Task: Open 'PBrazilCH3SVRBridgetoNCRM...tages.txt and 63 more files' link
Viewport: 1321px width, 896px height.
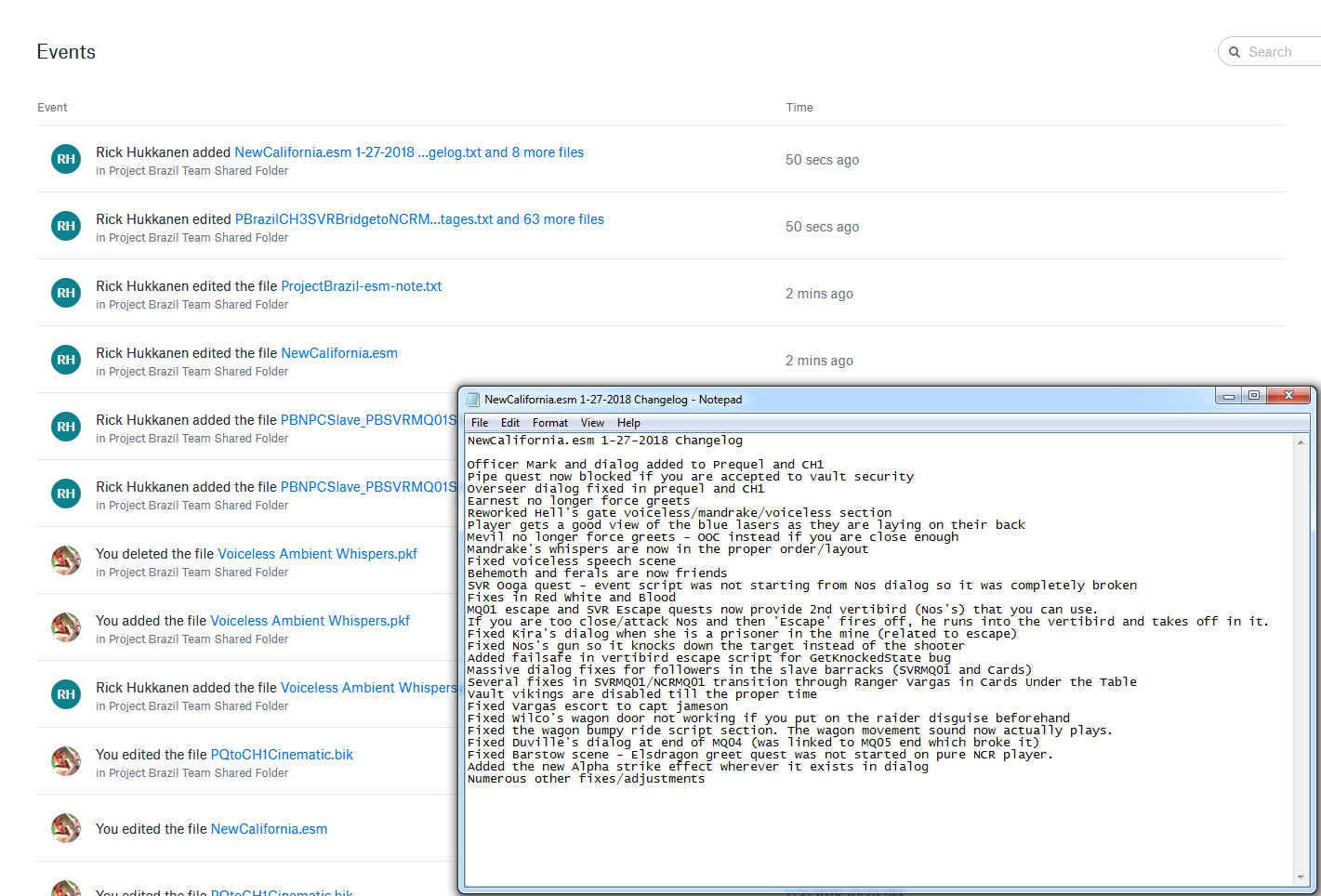Action: click(419, 219)
